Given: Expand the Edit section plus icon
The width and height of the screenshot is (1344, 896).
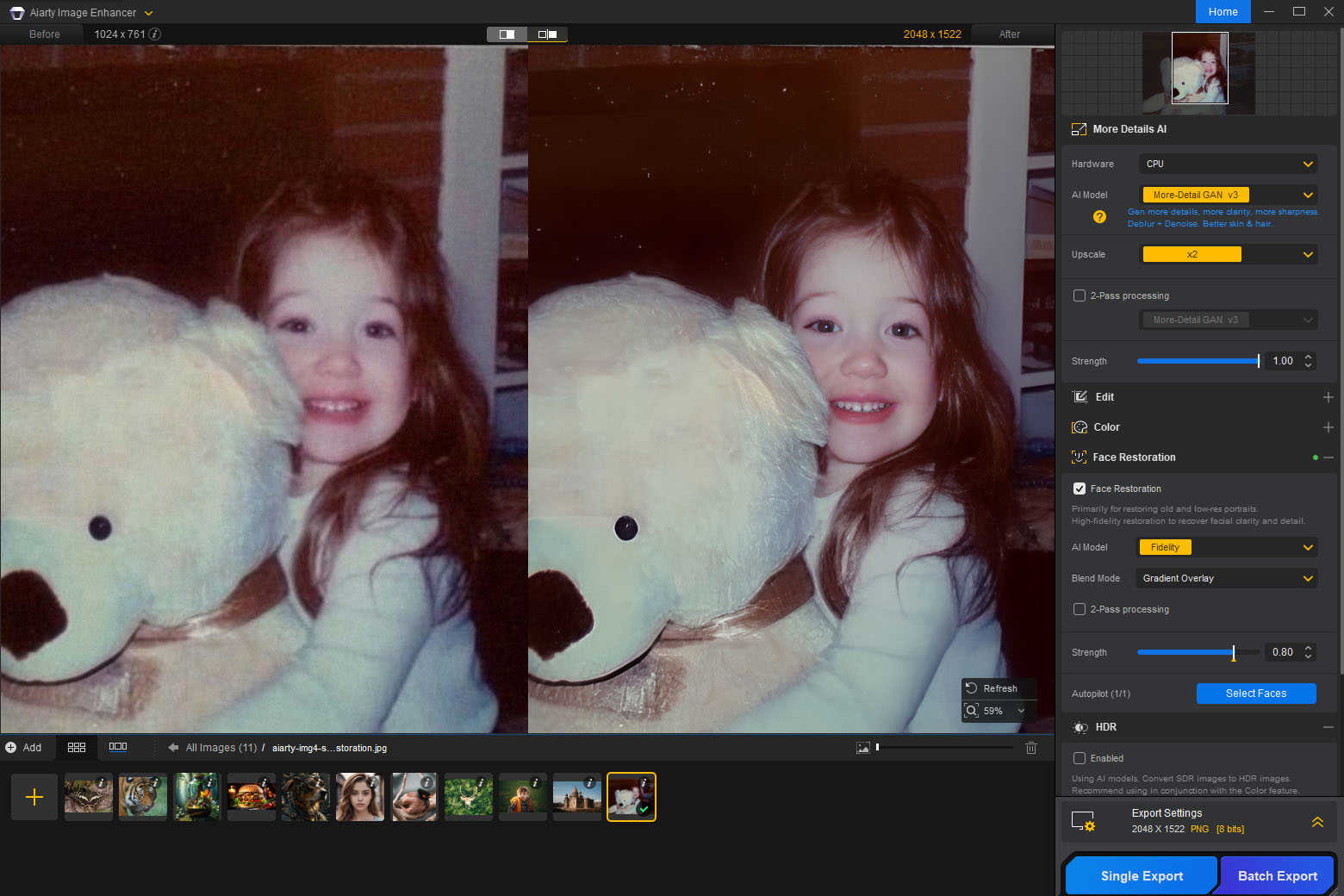Looking at the screenshot, I should click(1328, 397).
